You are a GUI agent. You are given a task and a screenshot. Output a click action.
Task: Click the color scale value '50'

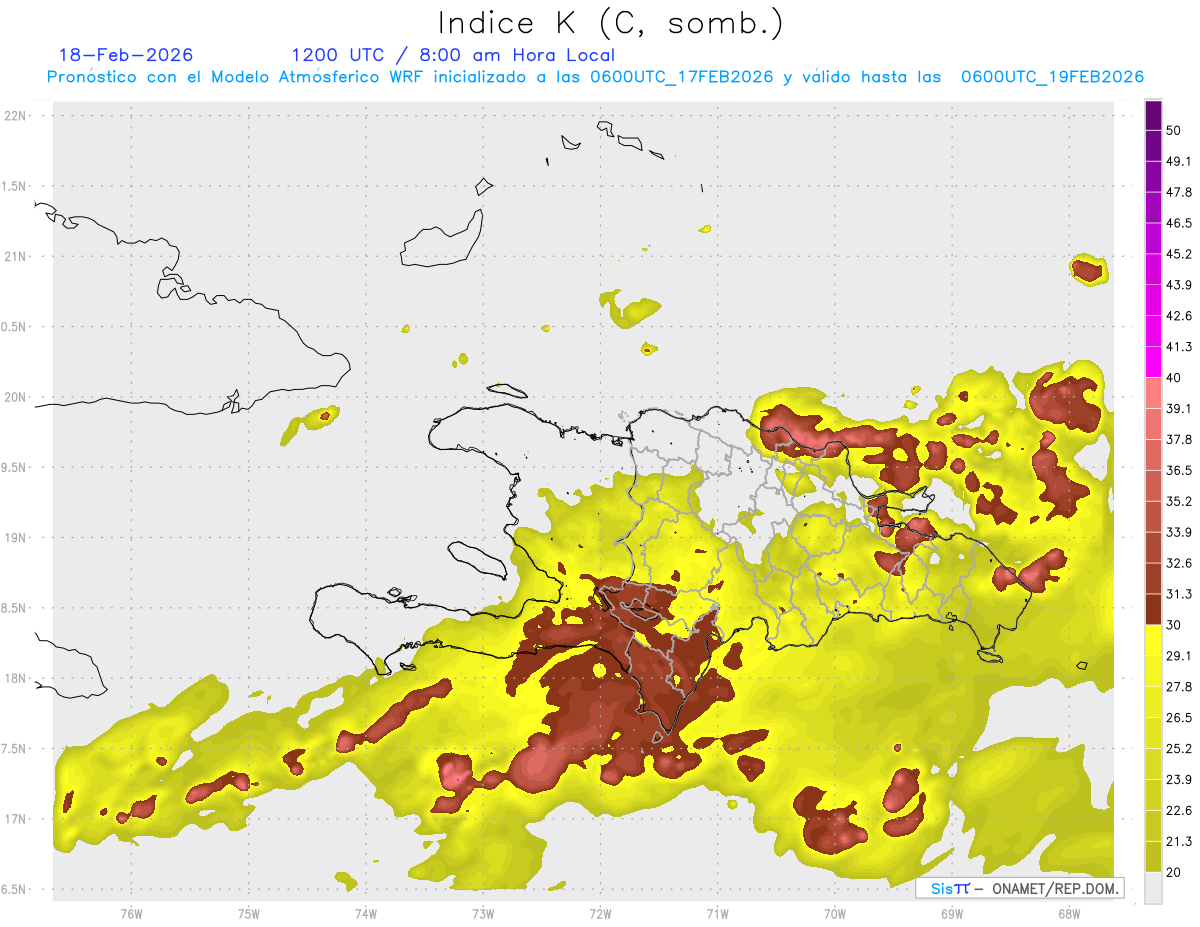(x=1173, y=131)
